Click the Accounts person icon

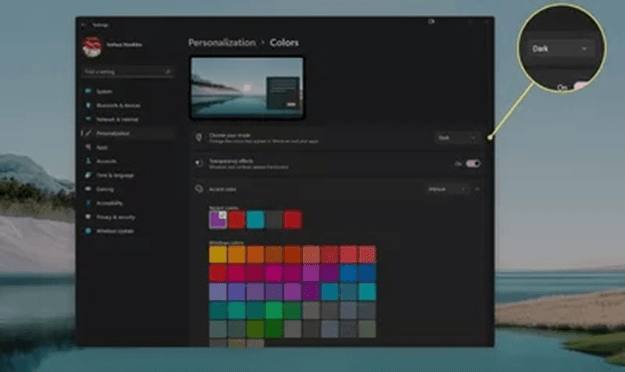click(88, 161)
